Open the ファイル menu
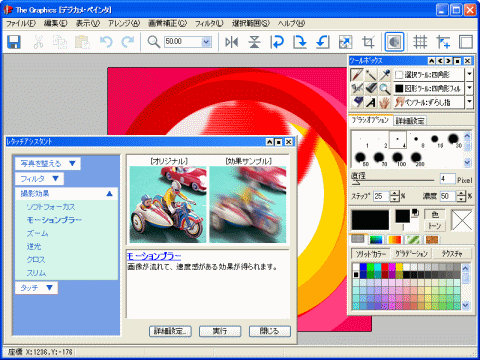480x360 pixels. (21, 23)
